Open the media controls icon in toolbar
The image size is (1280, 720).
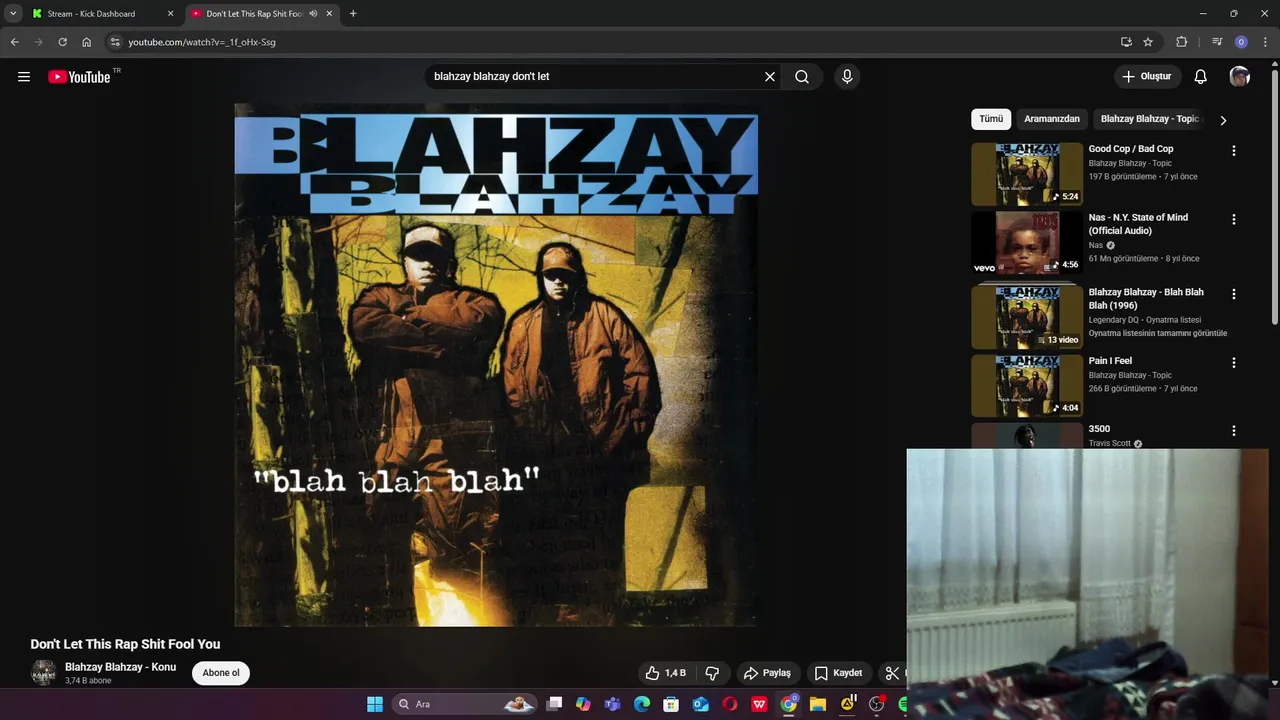click(x=1217, y=42)
